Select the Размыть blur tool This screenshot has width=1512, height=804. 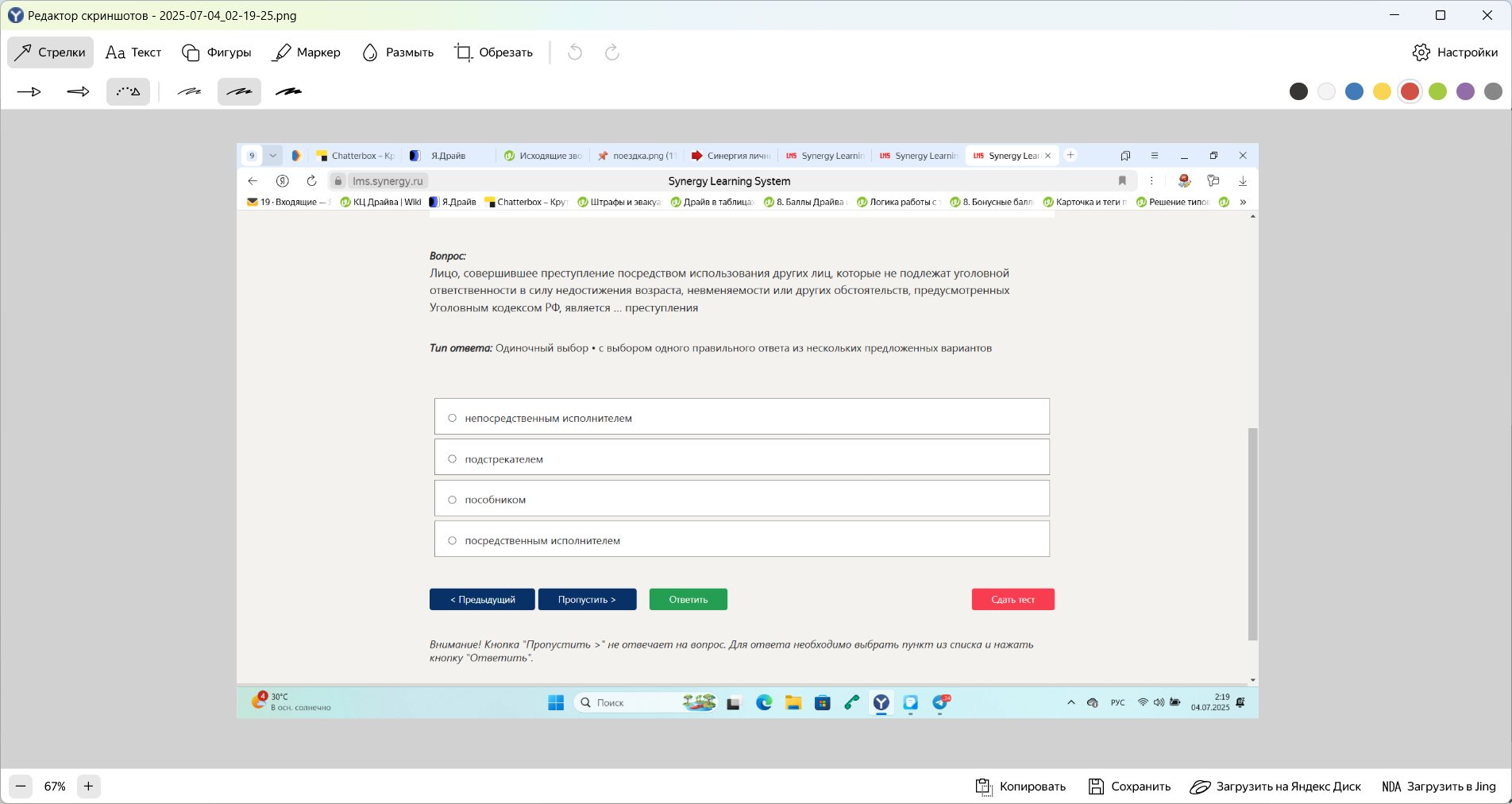(398, 52)
